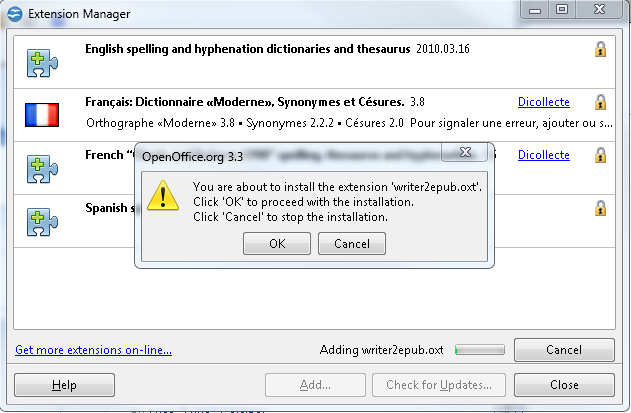Image resolution: width=631 pixels, height=413 pixels.
Task: Click the lock icon on the Français Dictionnaire row
Action: [x=600, y=102]
